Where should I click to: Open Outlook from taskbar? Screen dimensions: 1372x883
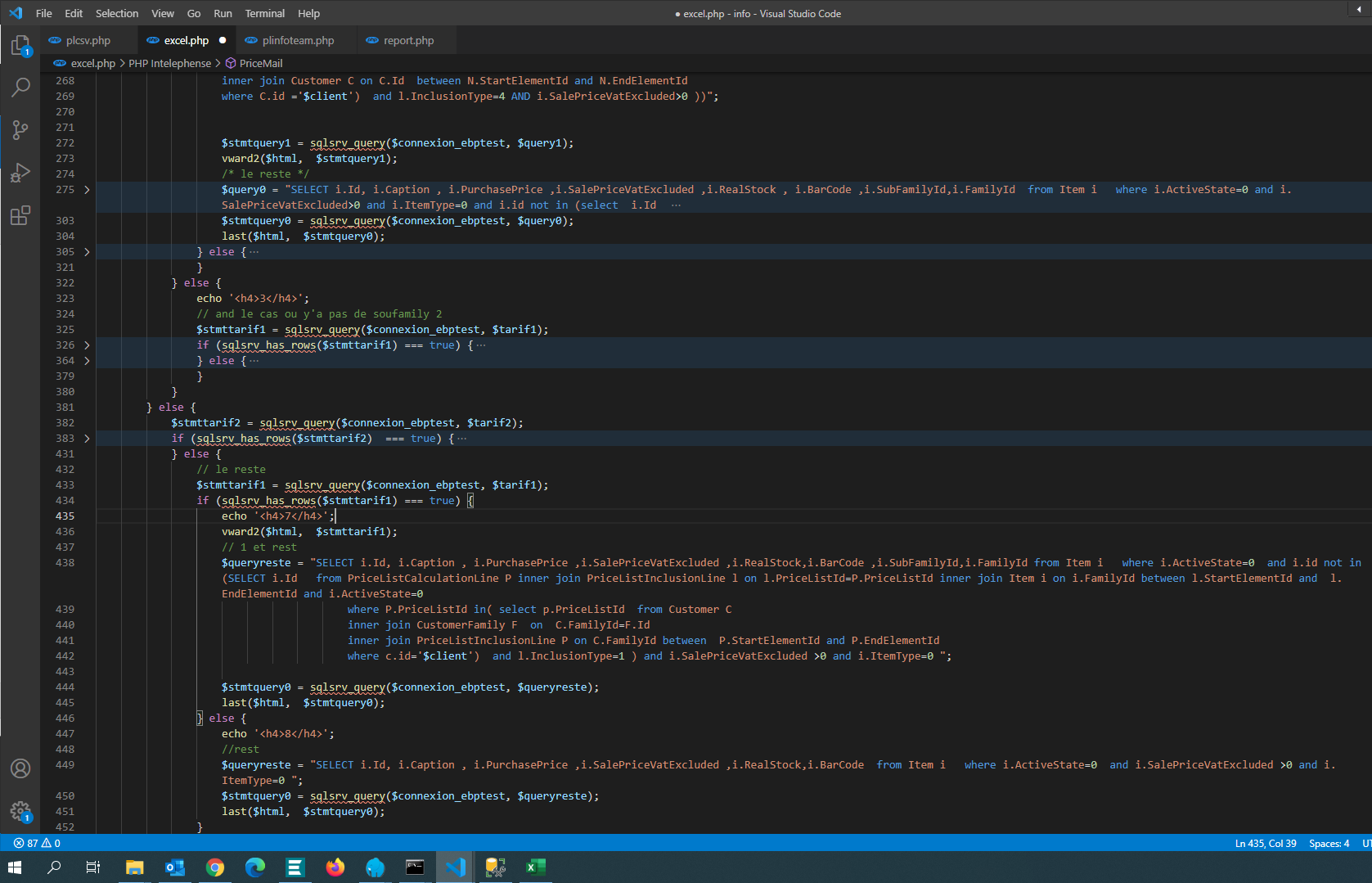point(174,867)
